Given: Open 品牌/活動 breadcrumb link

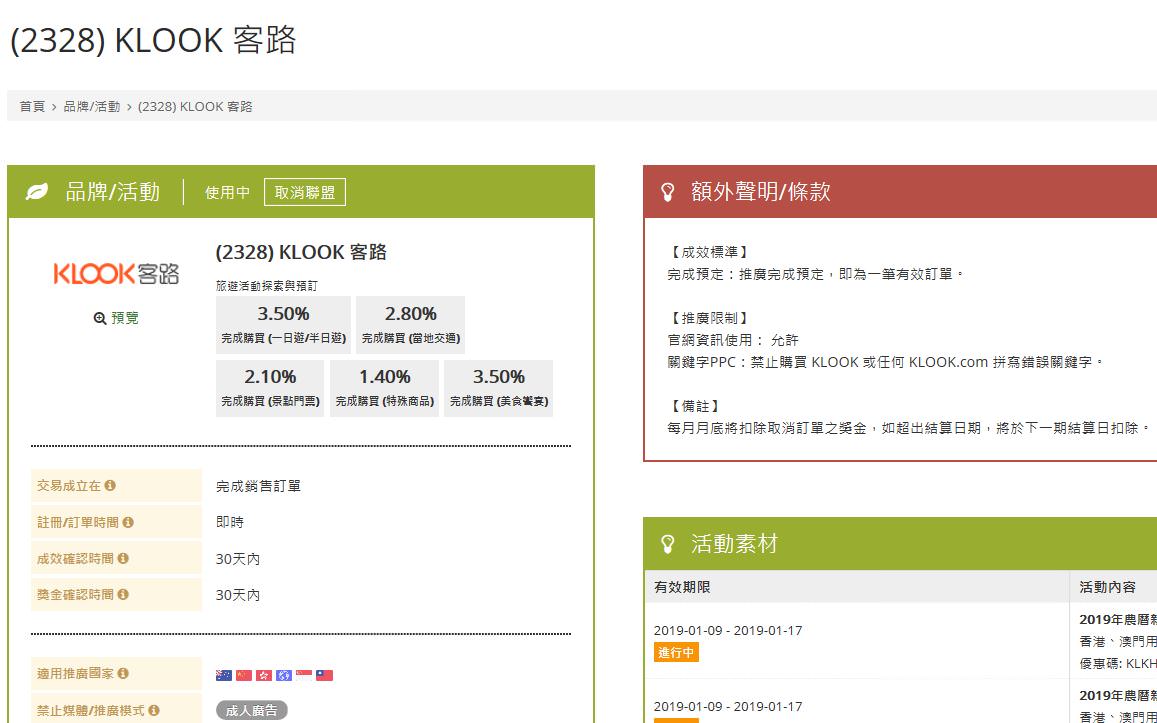Looking at the screenshot, I should pos(91,106).
